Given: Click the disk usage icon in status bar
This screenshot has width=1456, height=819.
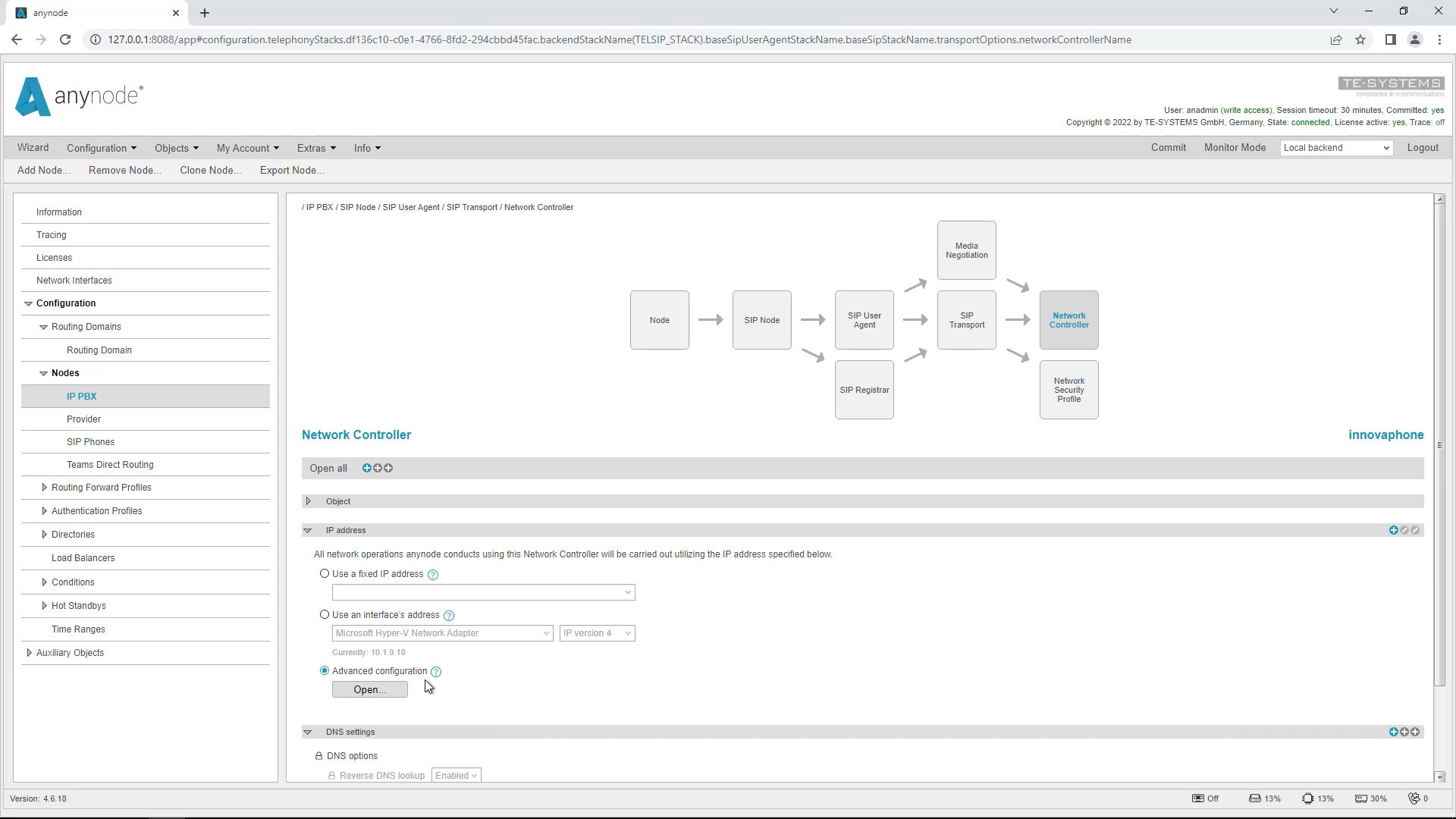Looking at the screenshot, I should tap(1255, 799).
